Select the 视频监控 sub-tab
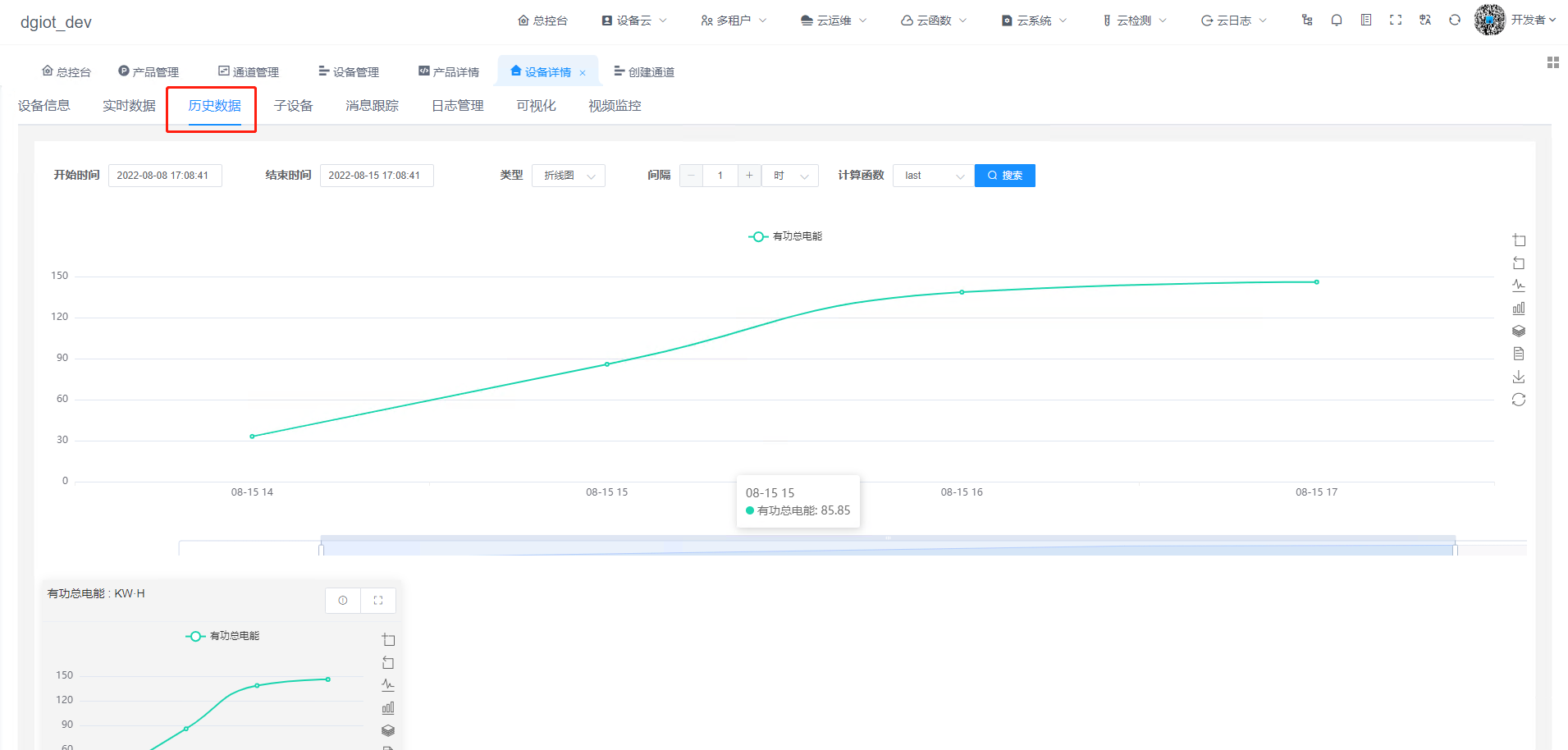 pos(615,106)
